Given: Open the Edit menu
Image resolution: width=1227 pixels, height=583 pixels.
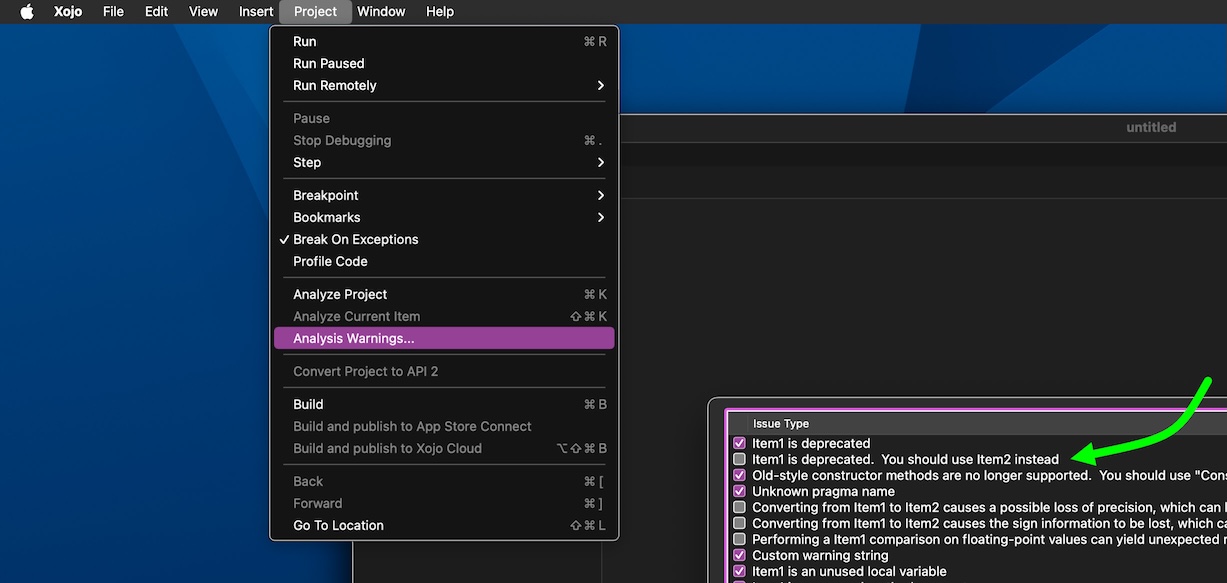Looking at the screenshot, I should (x=156, y=12).
